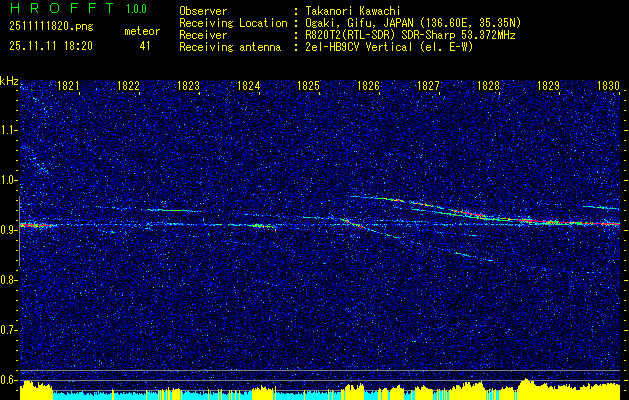
Task: Click the kHz axis unit label
Action: [x=9, y=81]
